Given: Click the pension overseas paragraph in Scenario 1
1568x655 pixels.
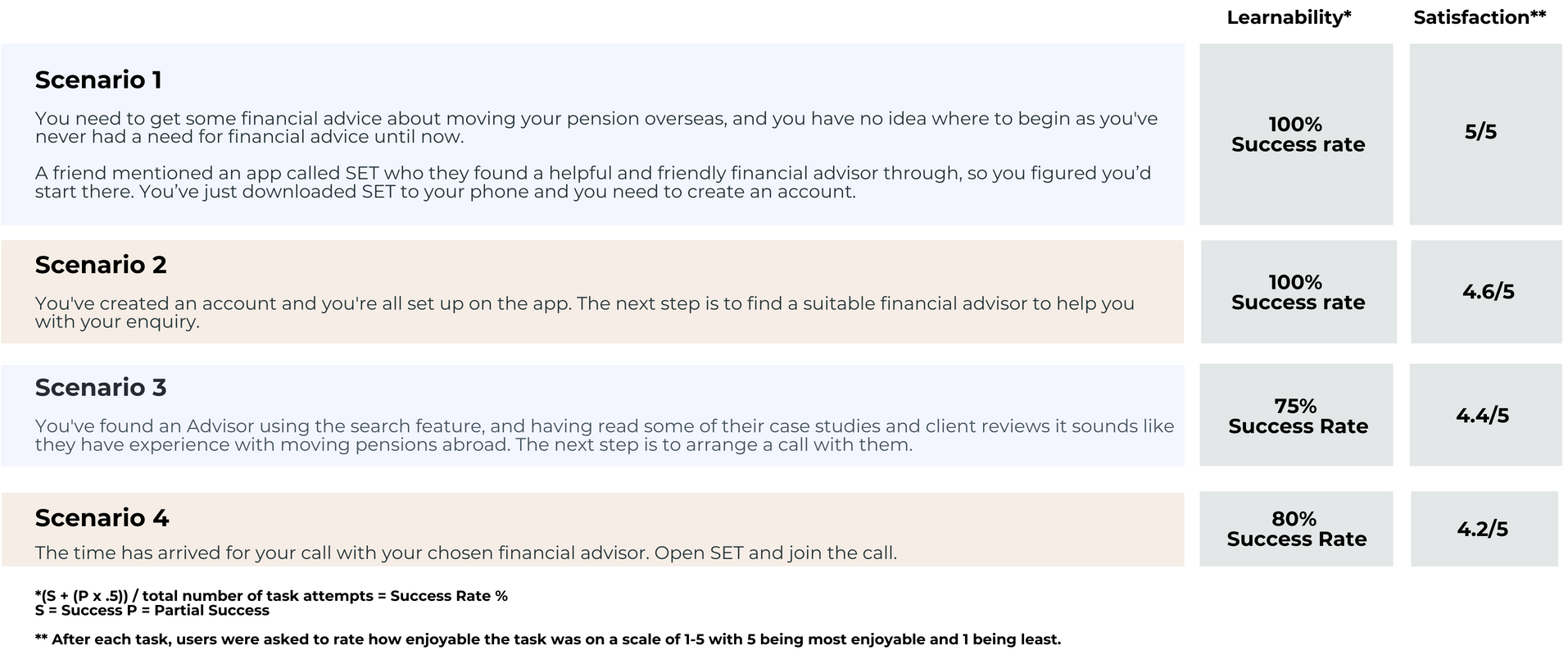Looking at the screenshot, I should pos(596,127).
